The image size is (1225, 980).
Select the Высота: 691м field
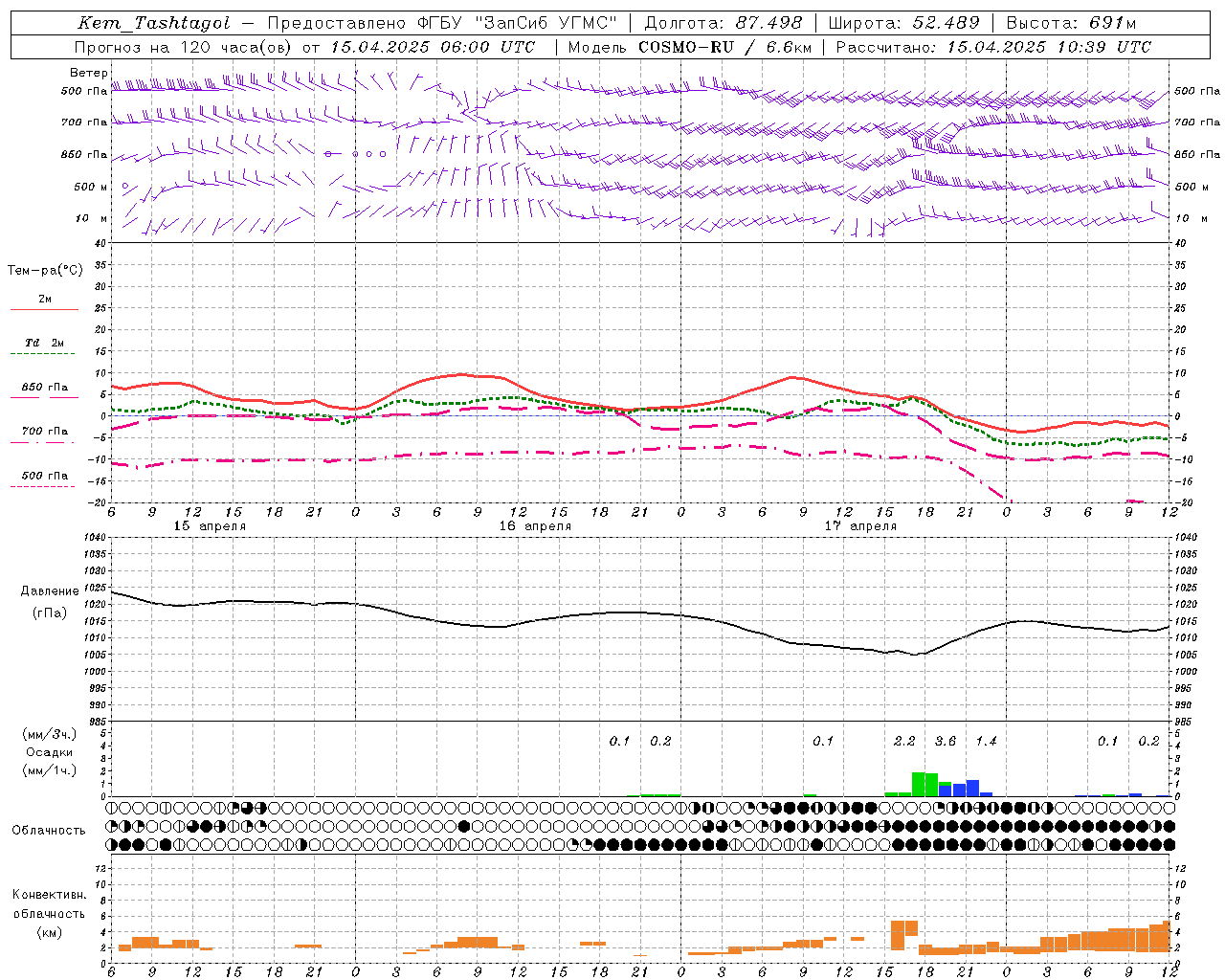pyautogui.click(x=1071, y=23)
